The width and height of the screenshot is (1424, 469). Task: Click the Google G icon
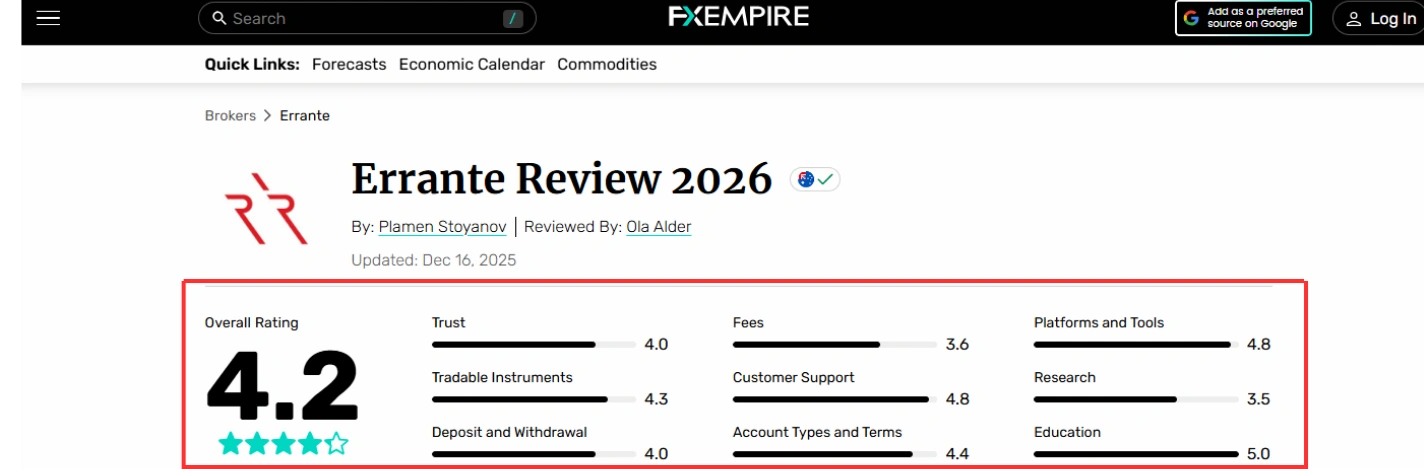[x=1192, y=18]
